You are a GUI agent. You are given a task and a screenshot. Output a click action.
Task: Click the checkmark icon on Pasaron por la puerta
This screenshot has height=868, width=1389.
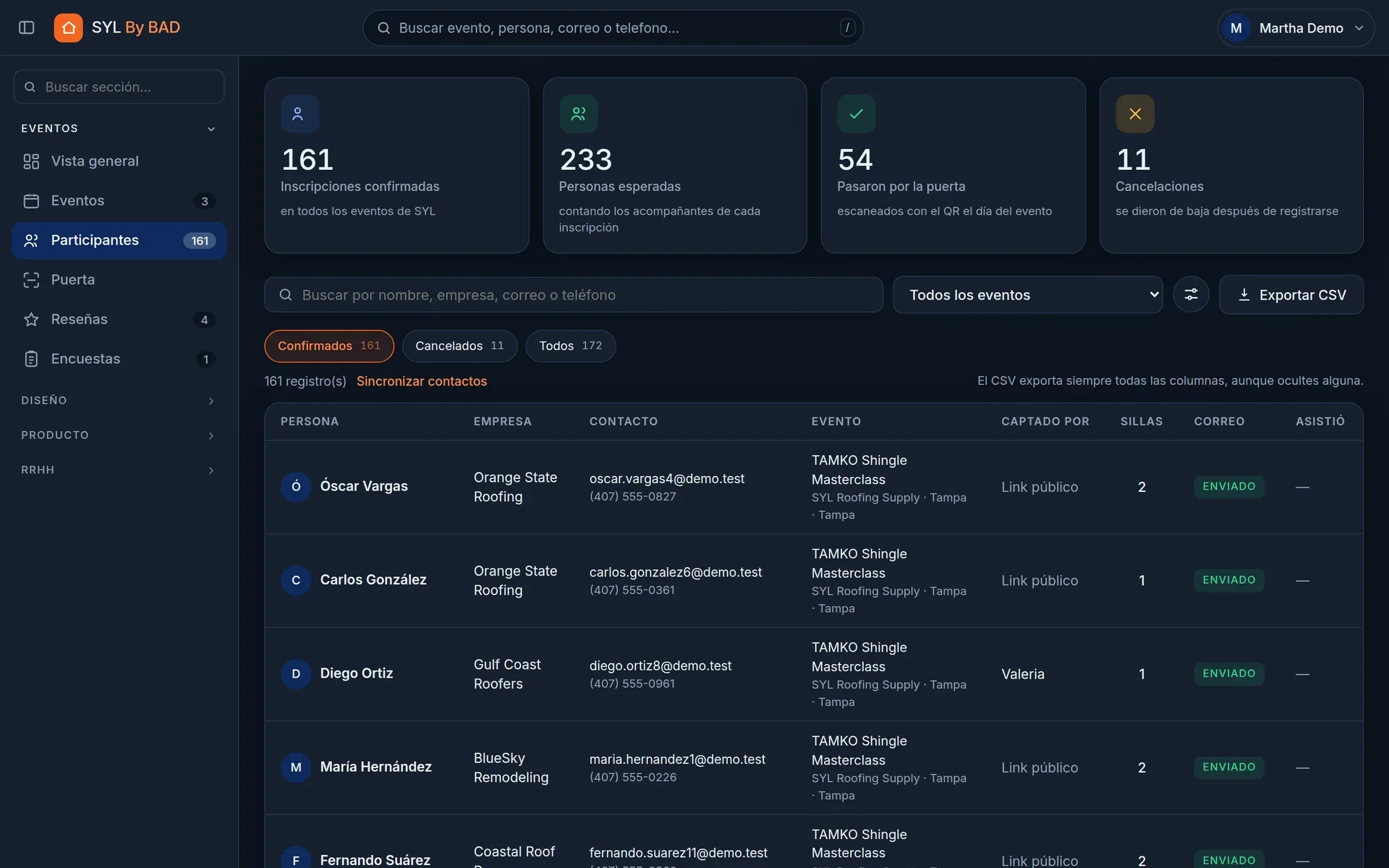point(856,114)
